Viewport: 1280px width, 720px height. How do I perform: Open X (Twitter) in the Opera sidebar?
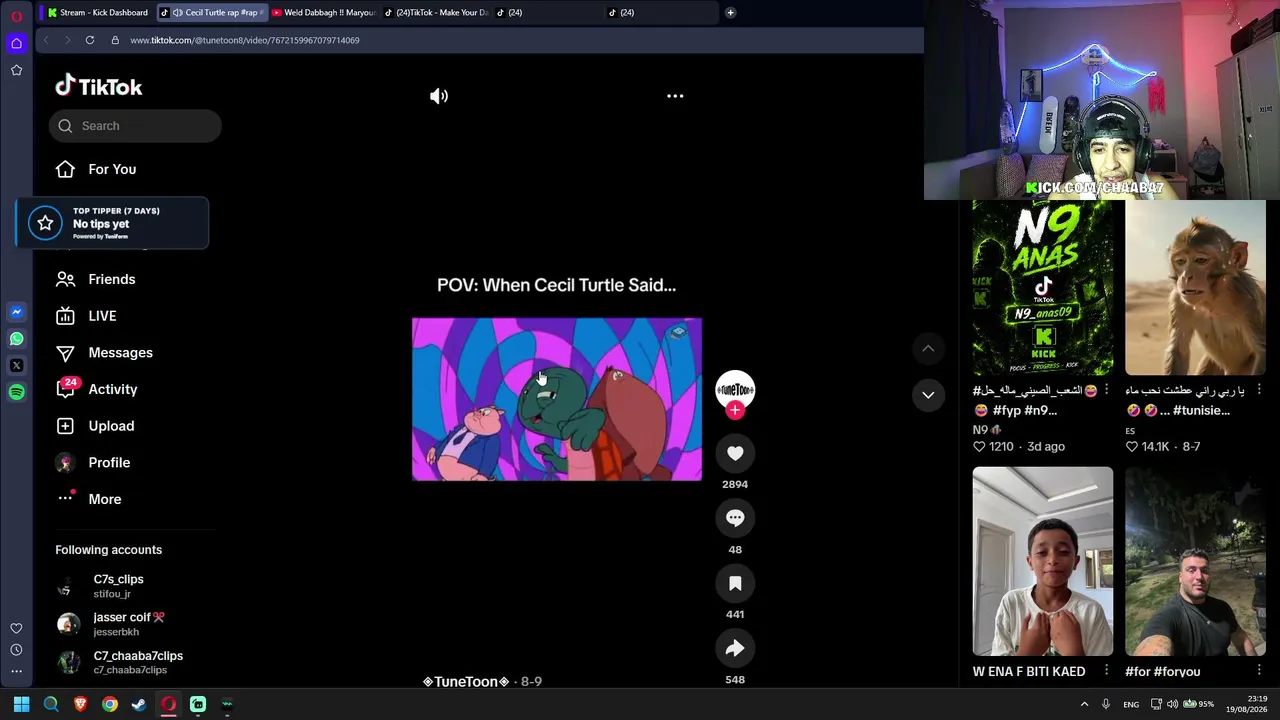pos(17,366)
